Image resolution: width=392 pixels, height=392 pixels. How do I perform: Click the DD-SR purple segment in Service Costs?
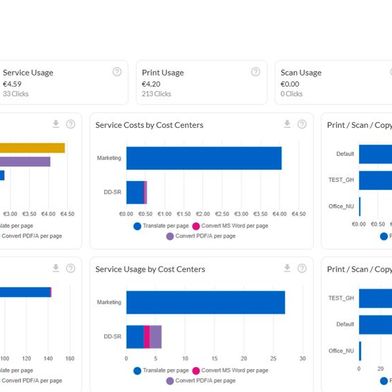pyautogui.click(x=145, y=192)
